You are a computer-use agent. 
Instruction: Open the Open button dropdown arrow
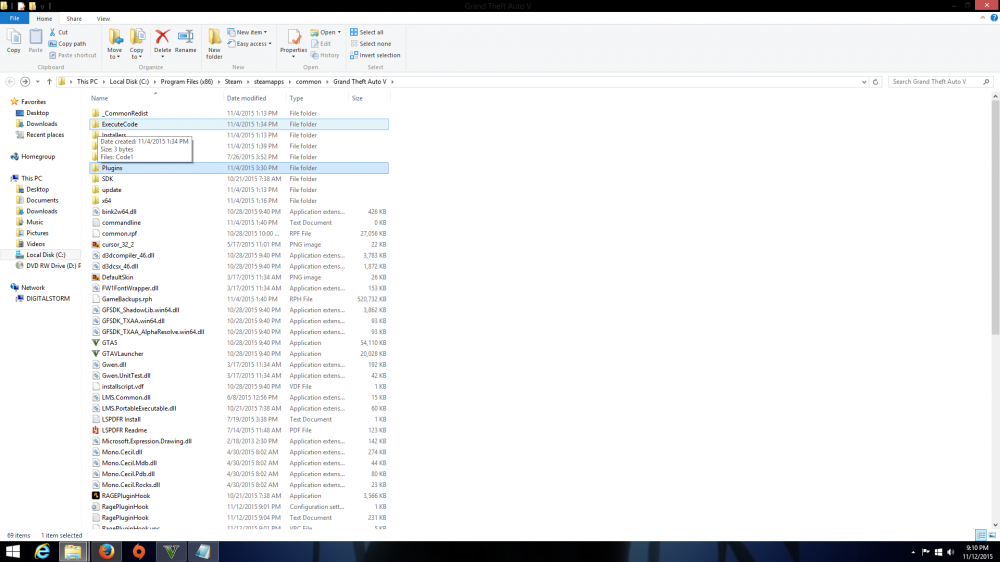pyautogui.click(x=339, y=32)
